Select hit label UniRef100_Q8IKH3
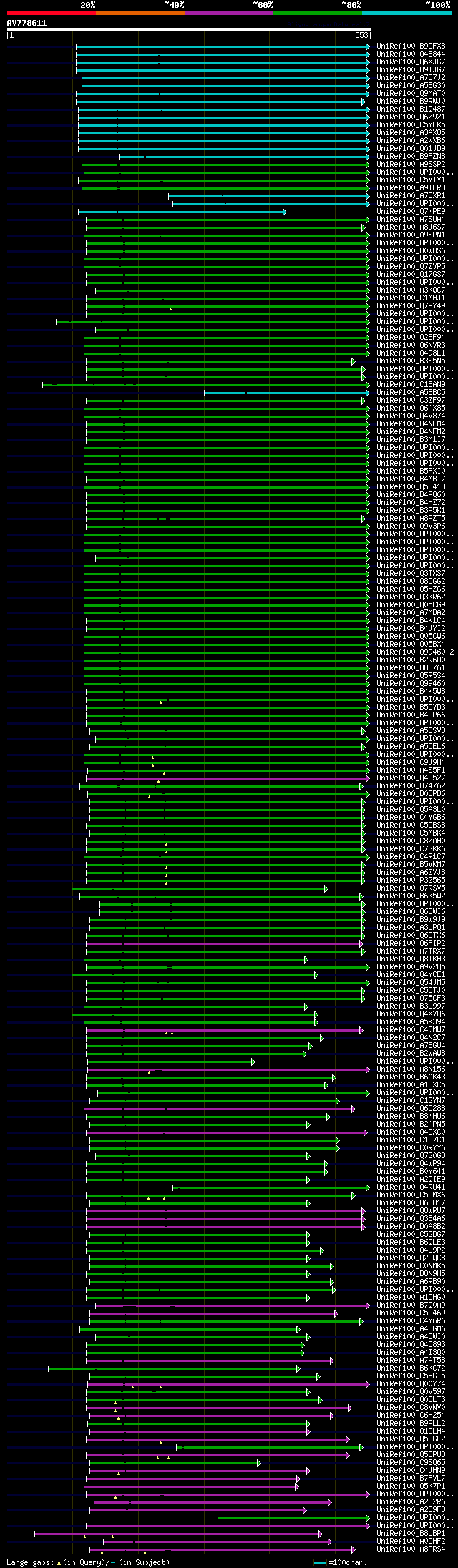 411,959
